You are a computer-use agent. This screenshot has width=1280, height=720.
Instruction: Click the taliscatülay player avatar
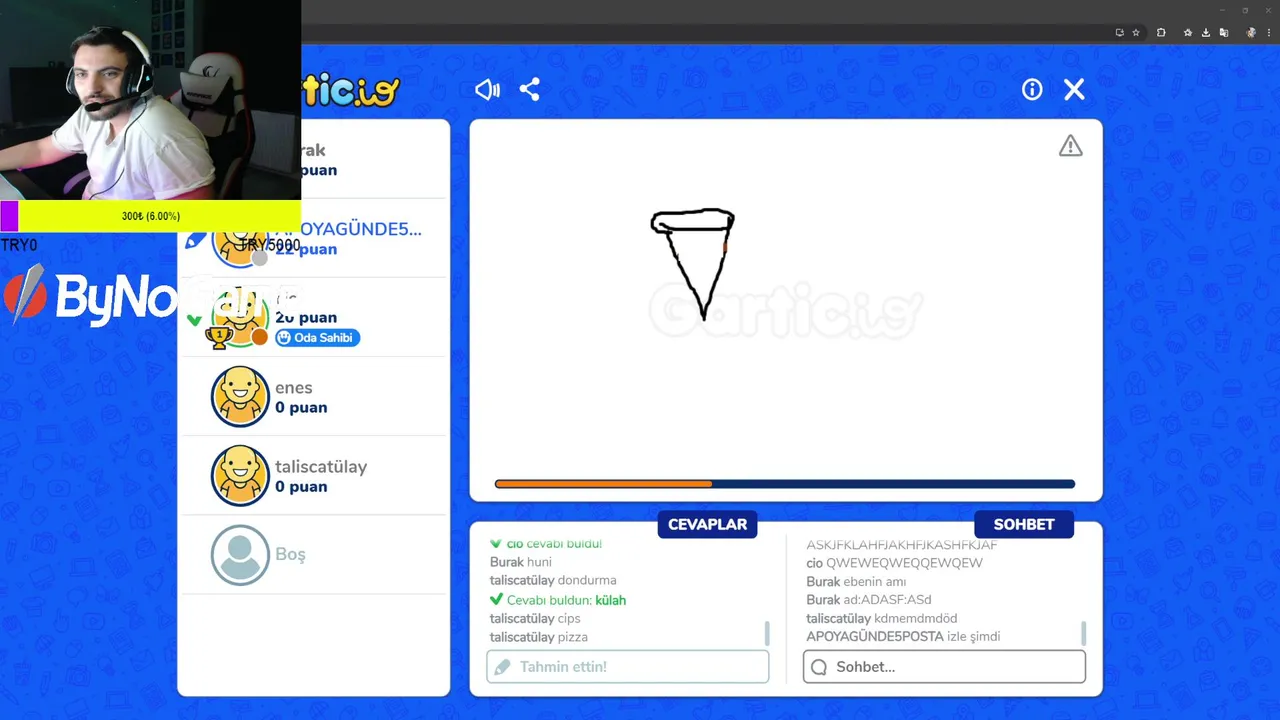click(x=240, y=476)
